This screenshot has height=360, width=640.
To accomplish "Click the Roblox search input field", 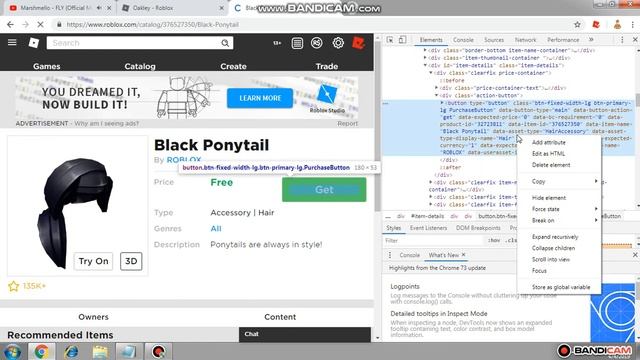I will point(134,43).
